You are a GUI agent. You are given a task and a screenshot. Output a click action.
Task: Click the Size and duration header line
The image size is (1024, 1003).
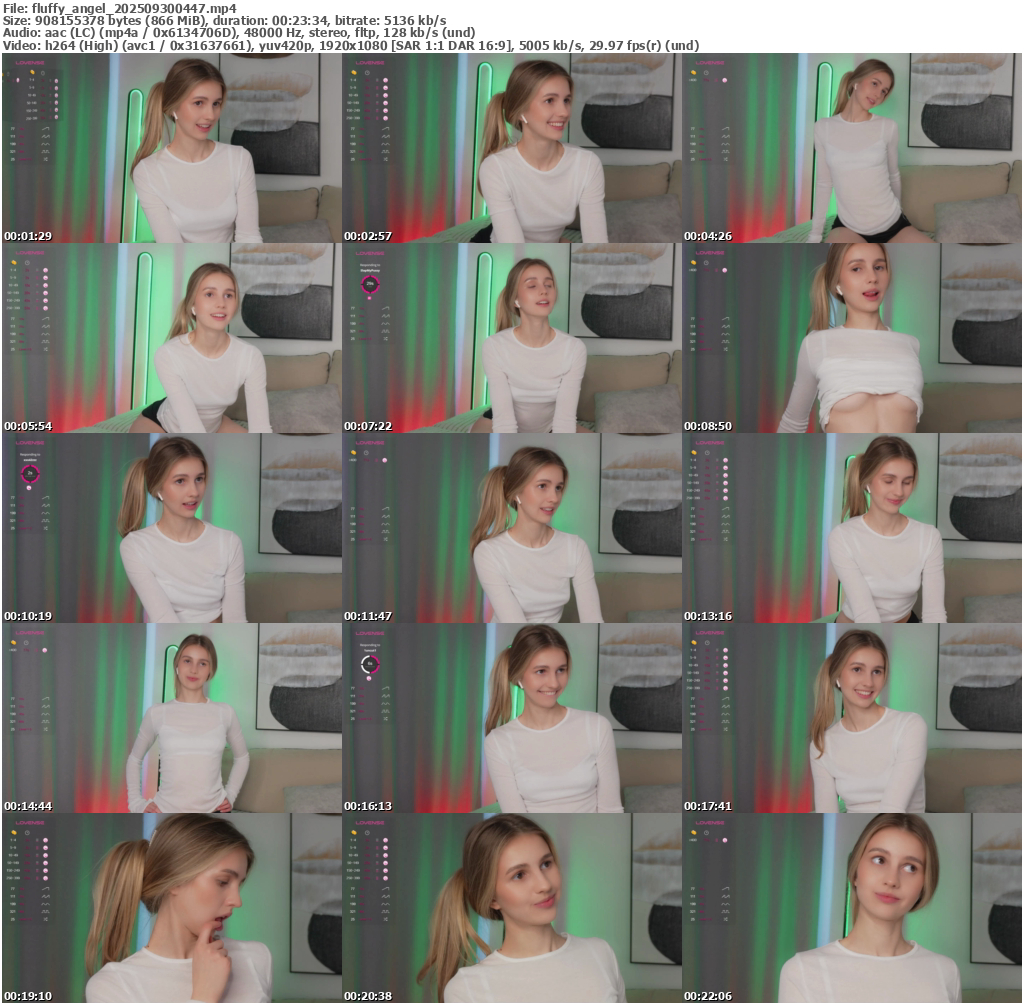(x=225, y=20)
